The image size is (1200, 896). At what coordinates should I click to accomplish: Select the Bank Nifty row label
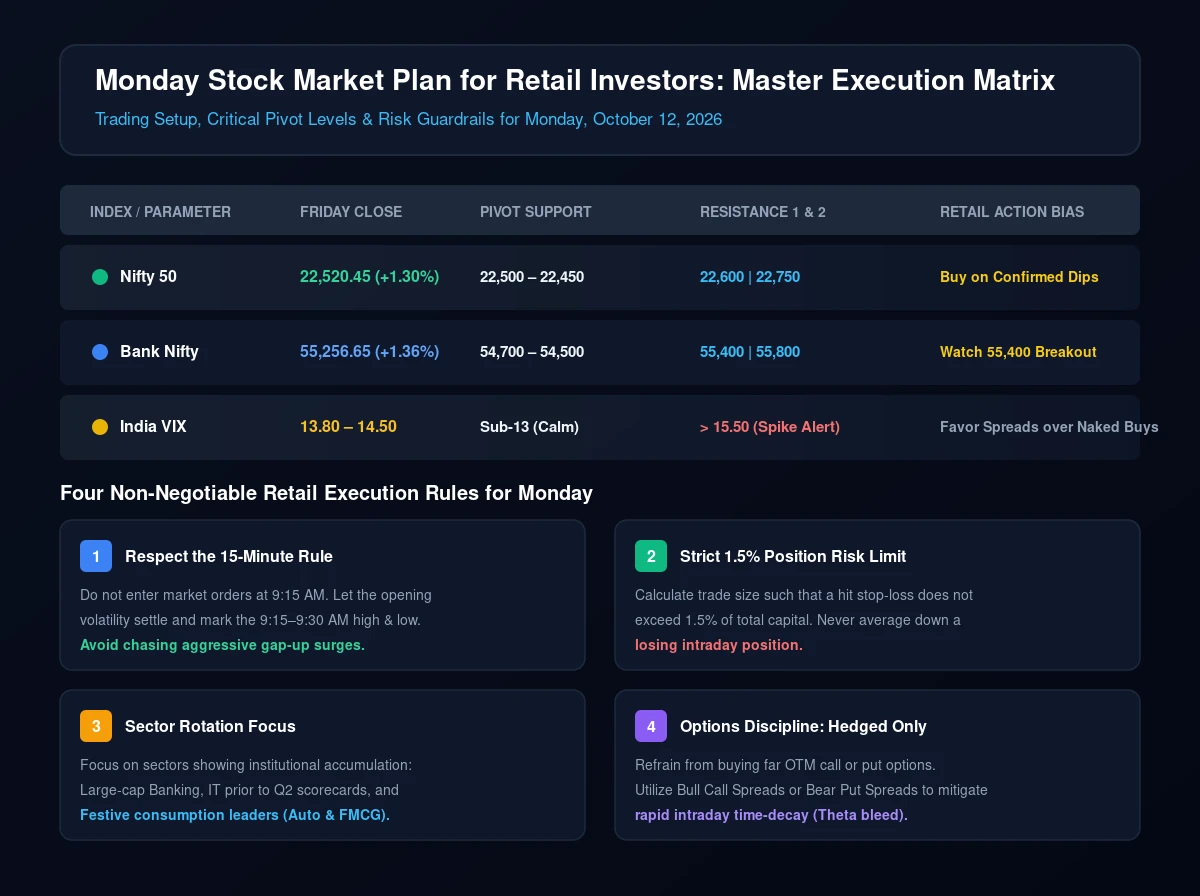click(159, 352)
